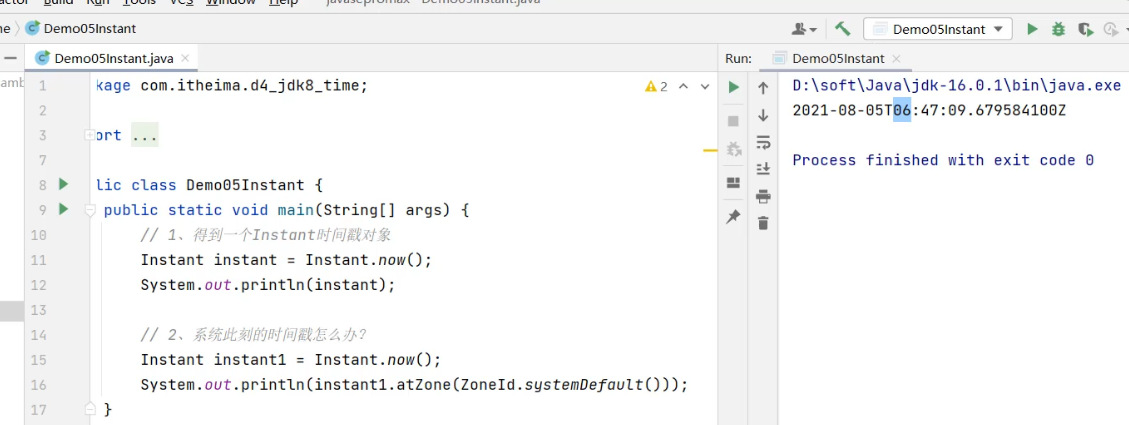Viewport: 1129px width, 425px height.
Task: Run Demo05Instant with coverage
Action: tap(1085, 29)
